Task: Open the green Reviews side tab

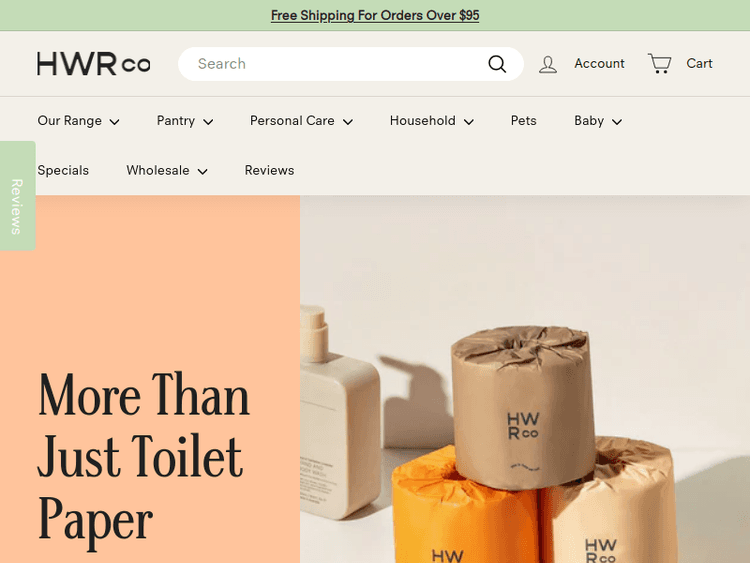Action: [17, 205]
